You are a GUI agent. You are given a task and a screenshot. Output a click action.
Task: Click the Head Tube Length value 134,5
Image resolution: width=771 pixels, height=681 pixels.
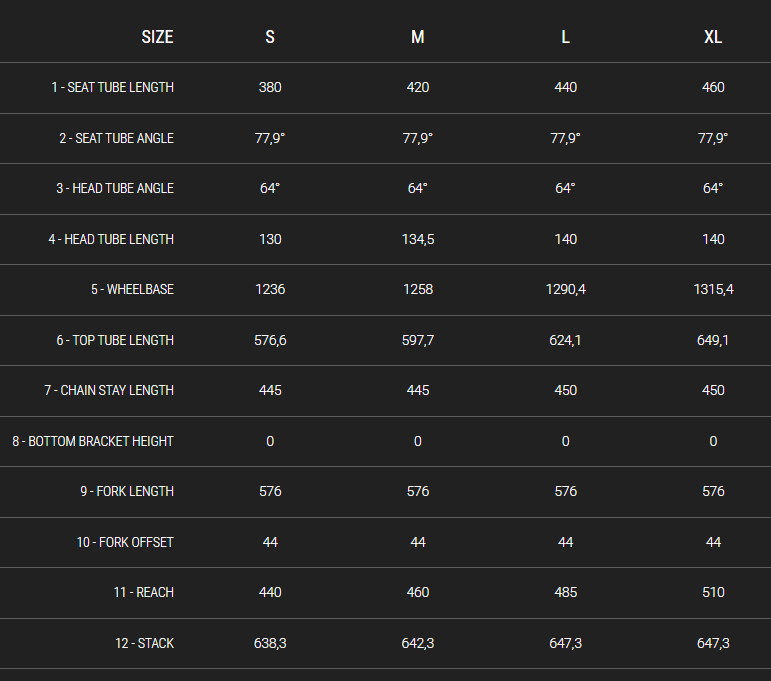pyautogui.click(x=418, y=239)
